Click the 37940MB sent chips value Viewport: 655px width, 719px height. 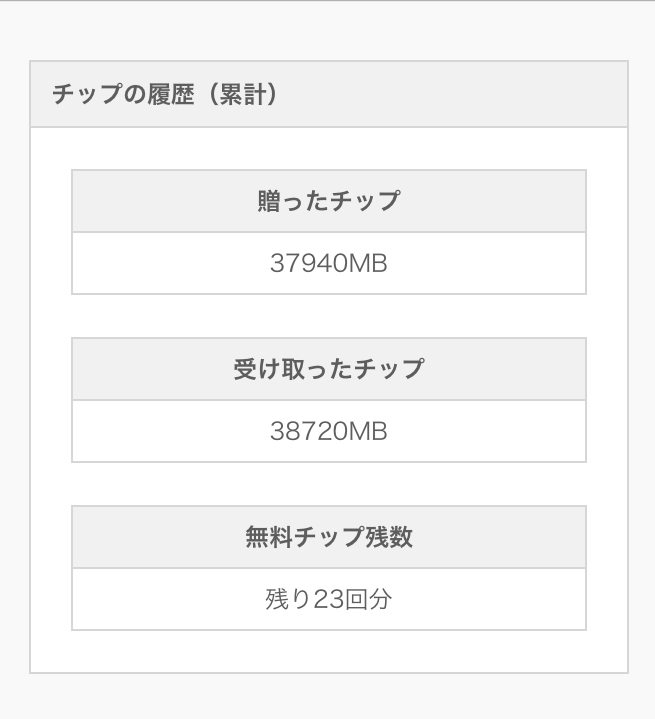tap(328, 264)
